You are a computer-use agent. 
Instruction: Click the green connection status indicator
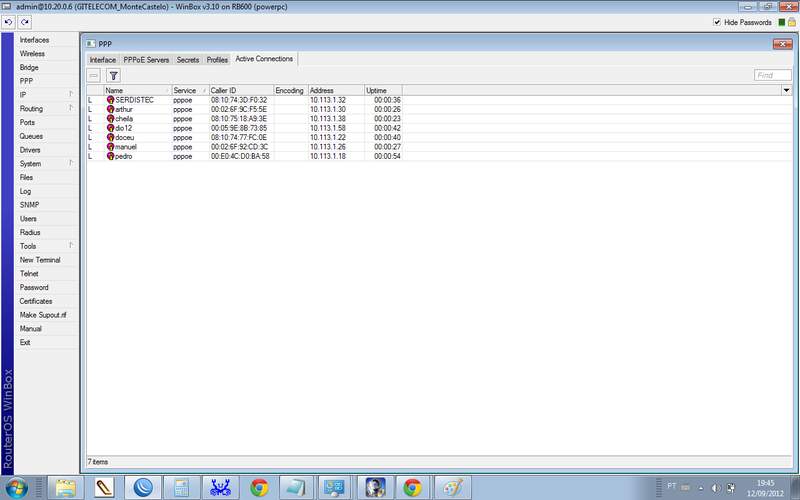(782, 22)
